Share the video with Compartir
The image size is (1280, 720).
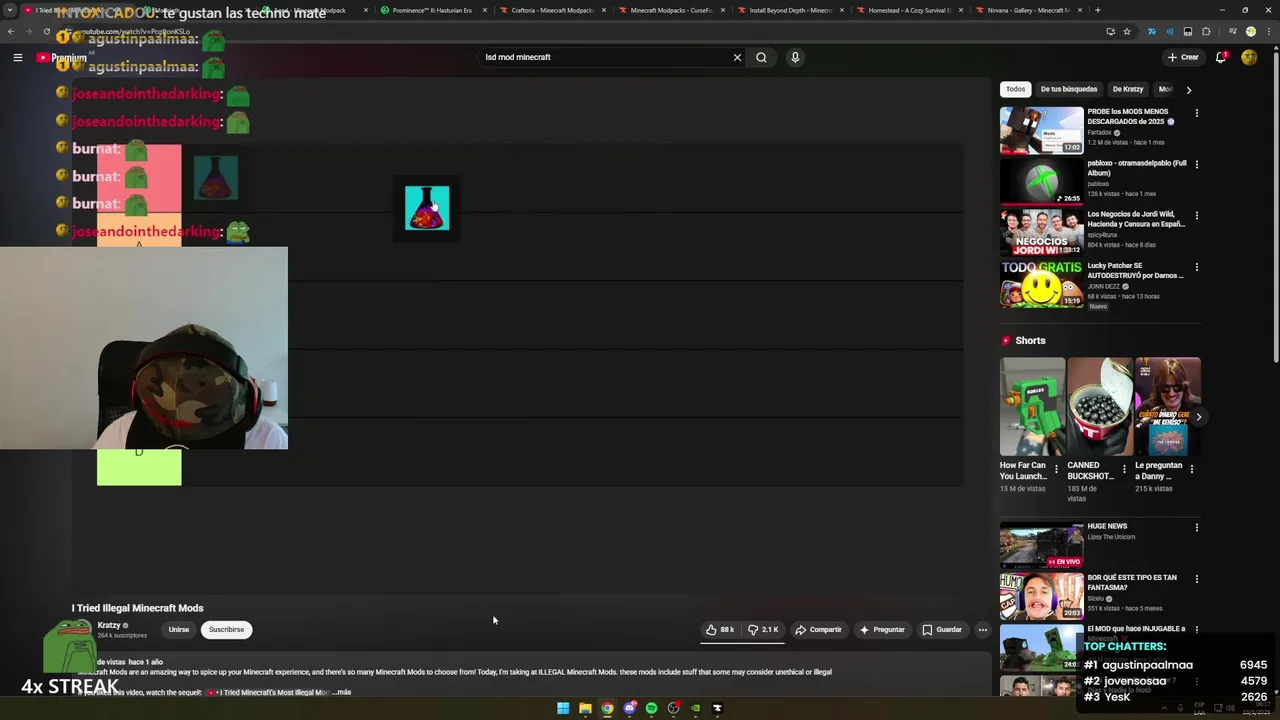click(818, 629)
